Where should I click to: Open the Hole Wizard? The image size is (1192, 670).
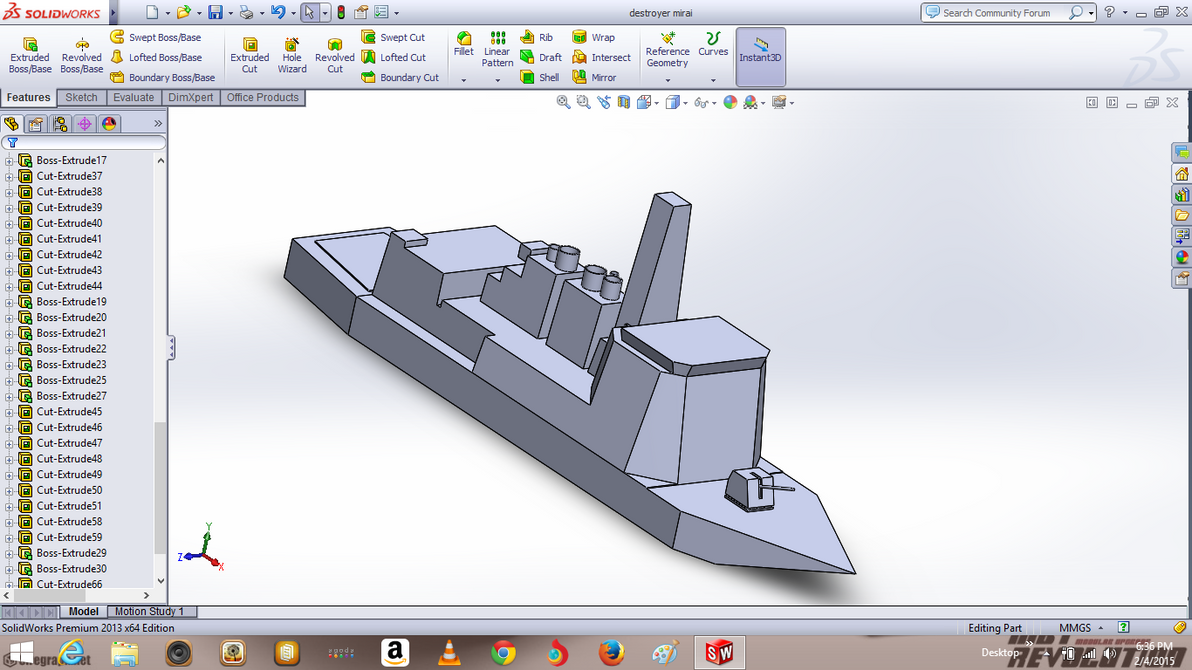(292, 56)
